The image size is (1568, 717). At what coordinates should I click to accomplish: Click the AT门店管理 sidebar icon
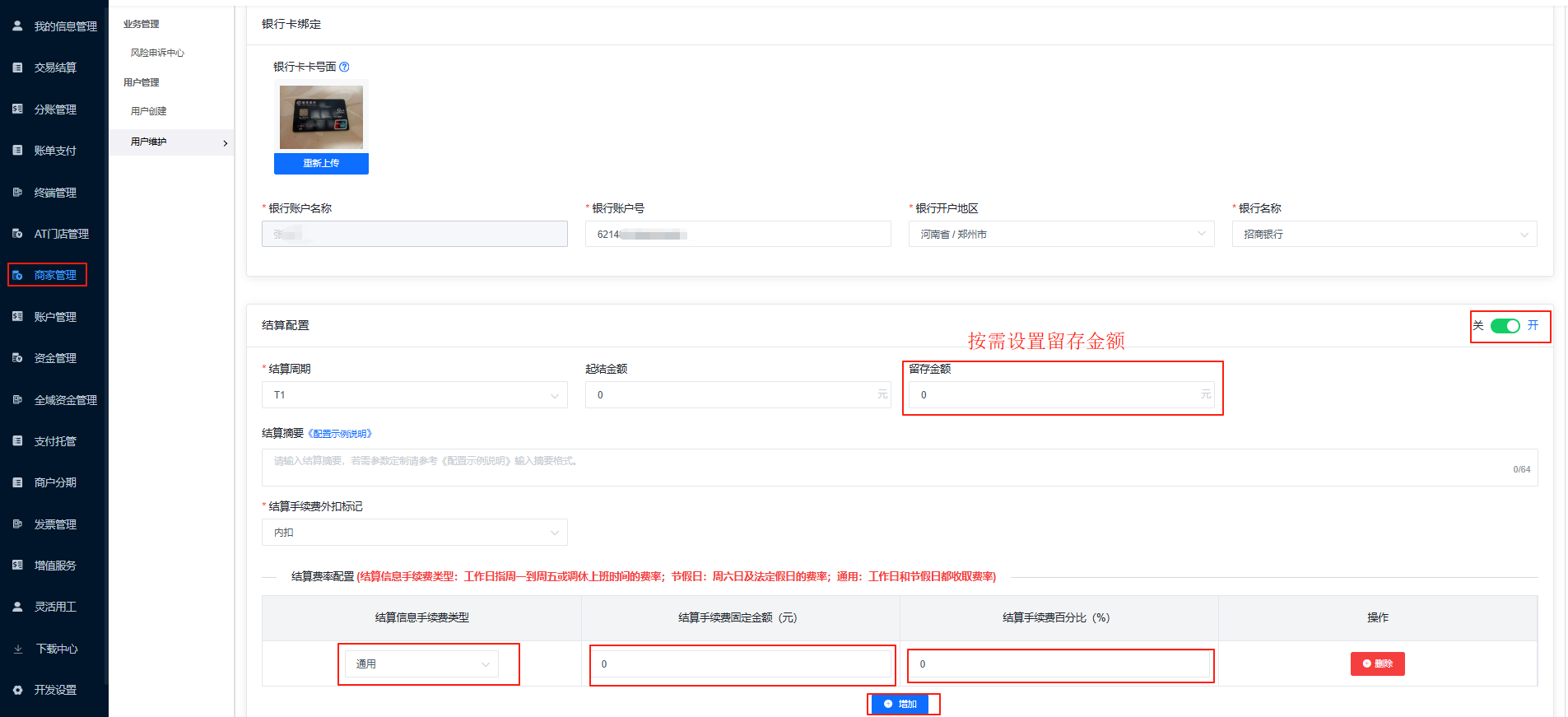click(17, 234)
